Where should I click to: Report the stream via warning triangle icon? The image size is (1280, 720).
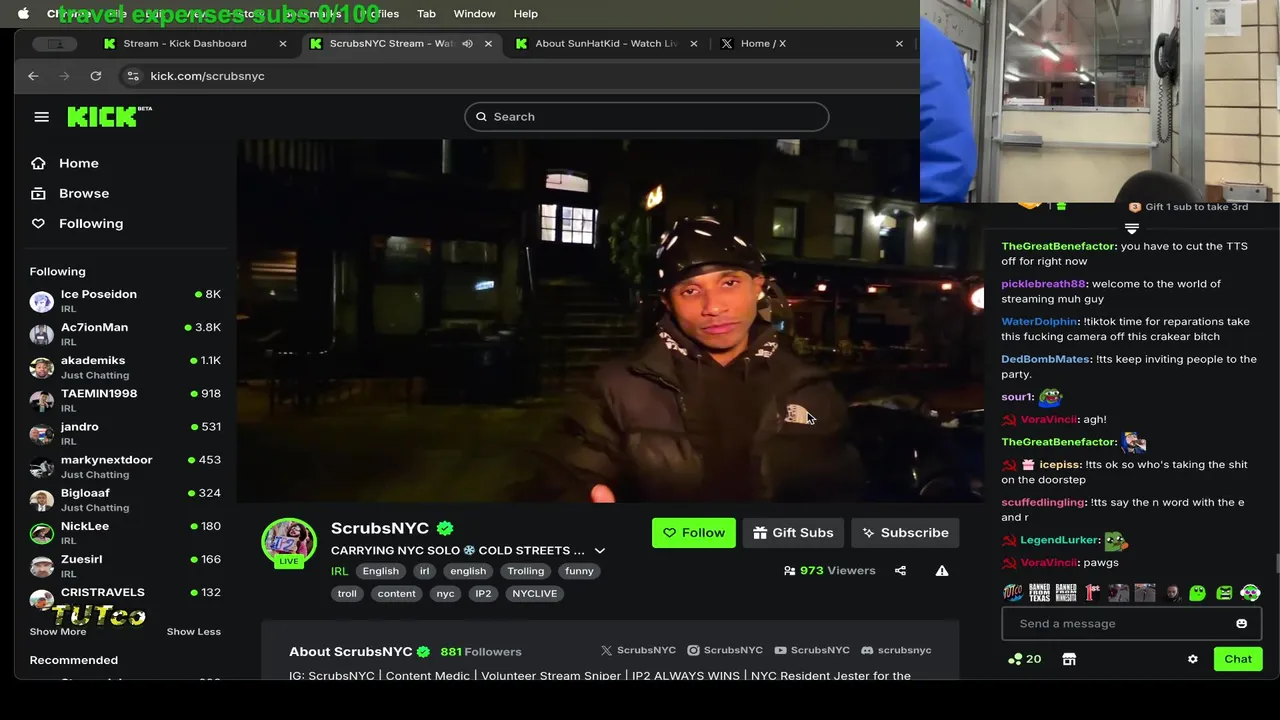click(x=942, y=571)
